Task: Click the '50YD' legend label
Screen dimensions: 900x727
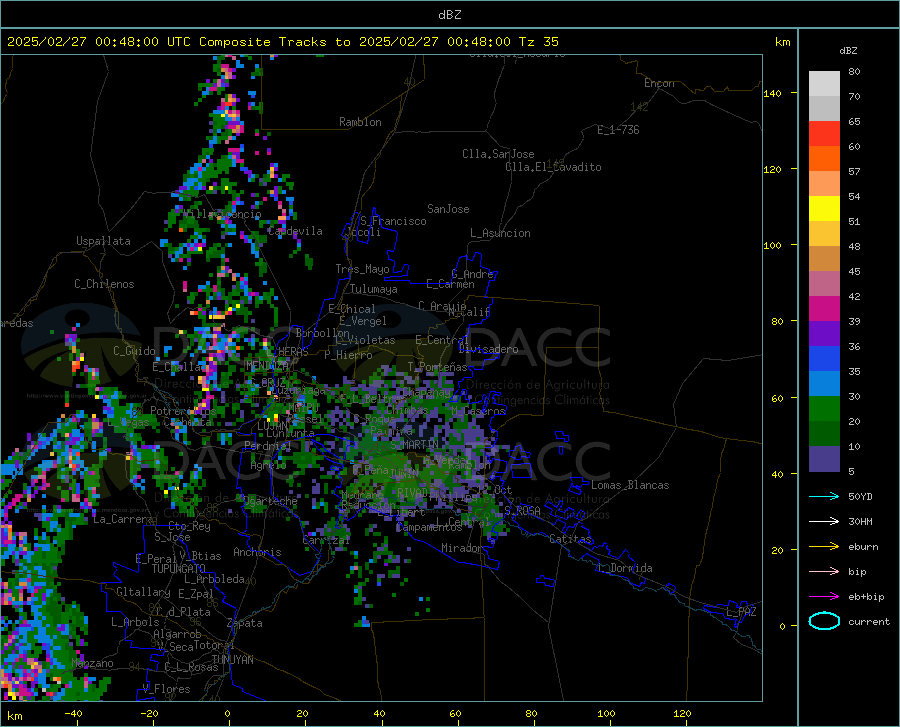Action: tap(860, 496)
